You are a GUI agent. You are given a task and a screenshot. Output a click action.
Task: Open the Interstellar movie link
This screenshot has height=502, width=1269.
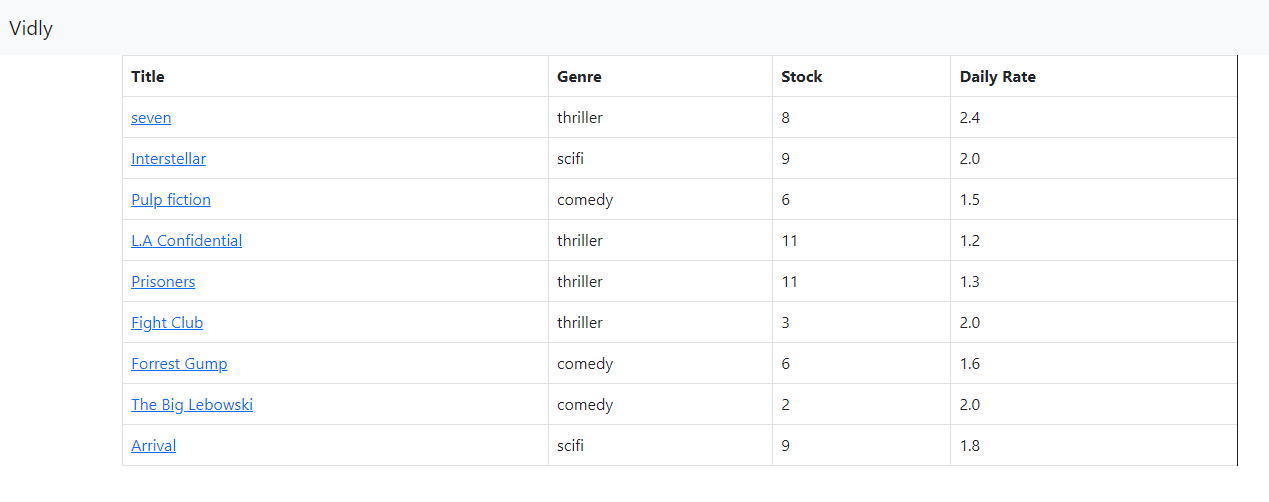[x=168, y=159]
